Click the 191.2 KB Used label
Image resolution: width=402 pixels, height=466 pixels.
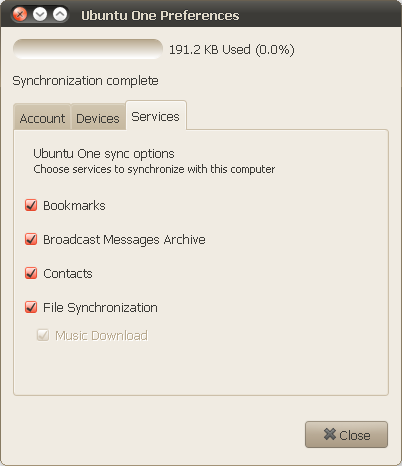(x=232, y=50)
